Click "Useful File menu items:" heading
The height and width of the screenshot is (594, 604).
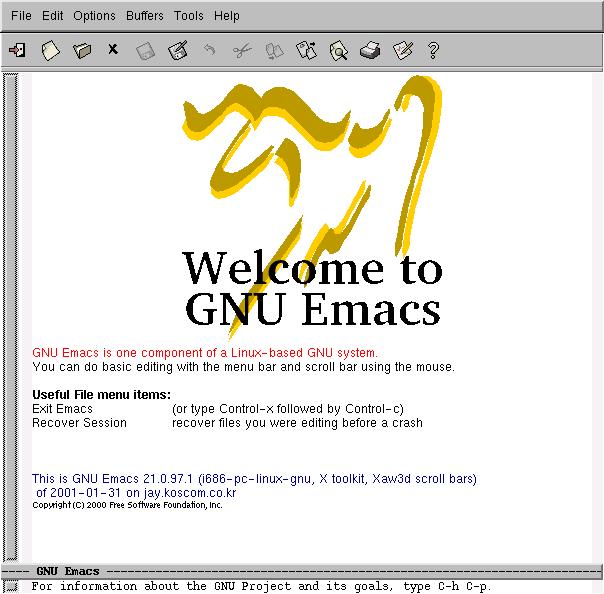point(101,395)
